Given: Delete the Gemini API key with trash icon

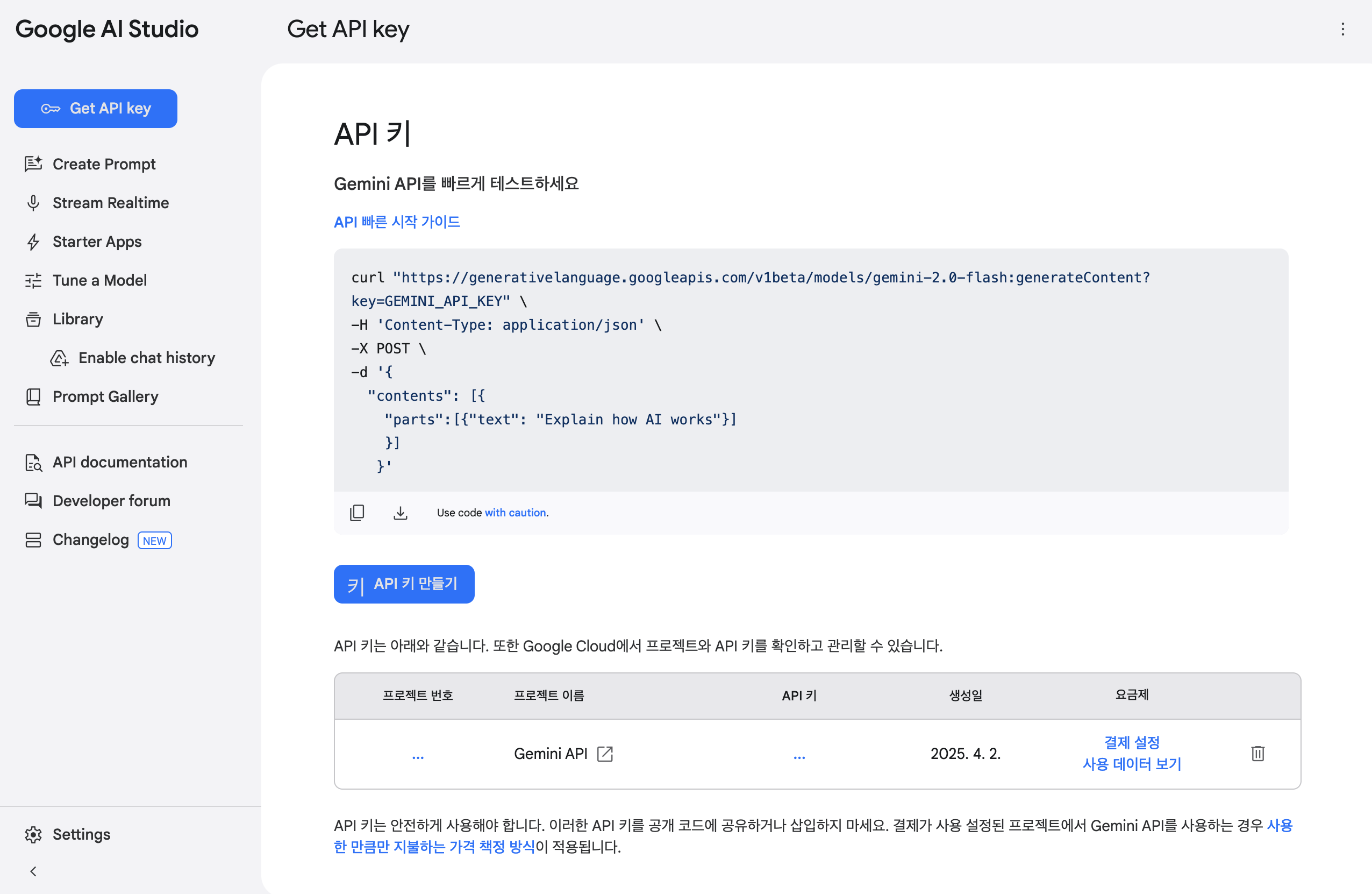Looking at the screenshot, I should pyautogui.click(x=1258, y=753).
